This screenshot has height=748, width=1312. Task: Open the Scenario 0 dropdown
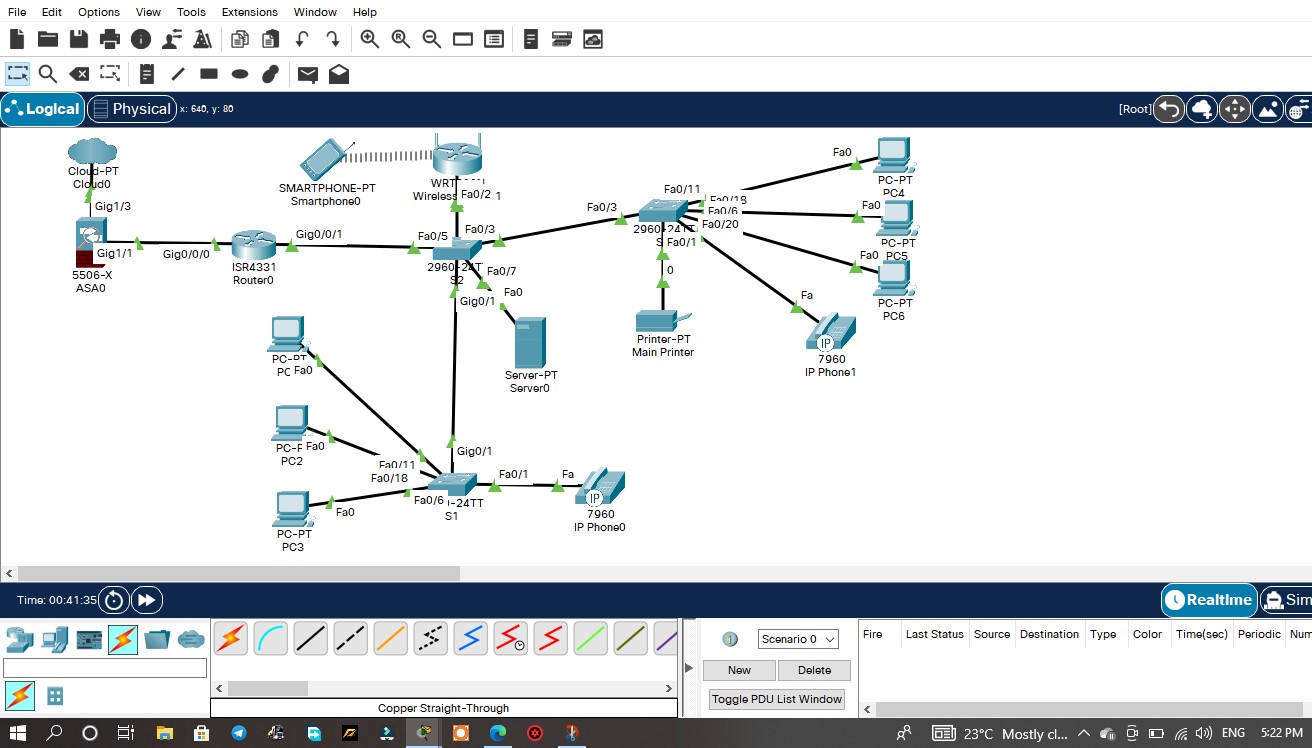click(798, 639)
